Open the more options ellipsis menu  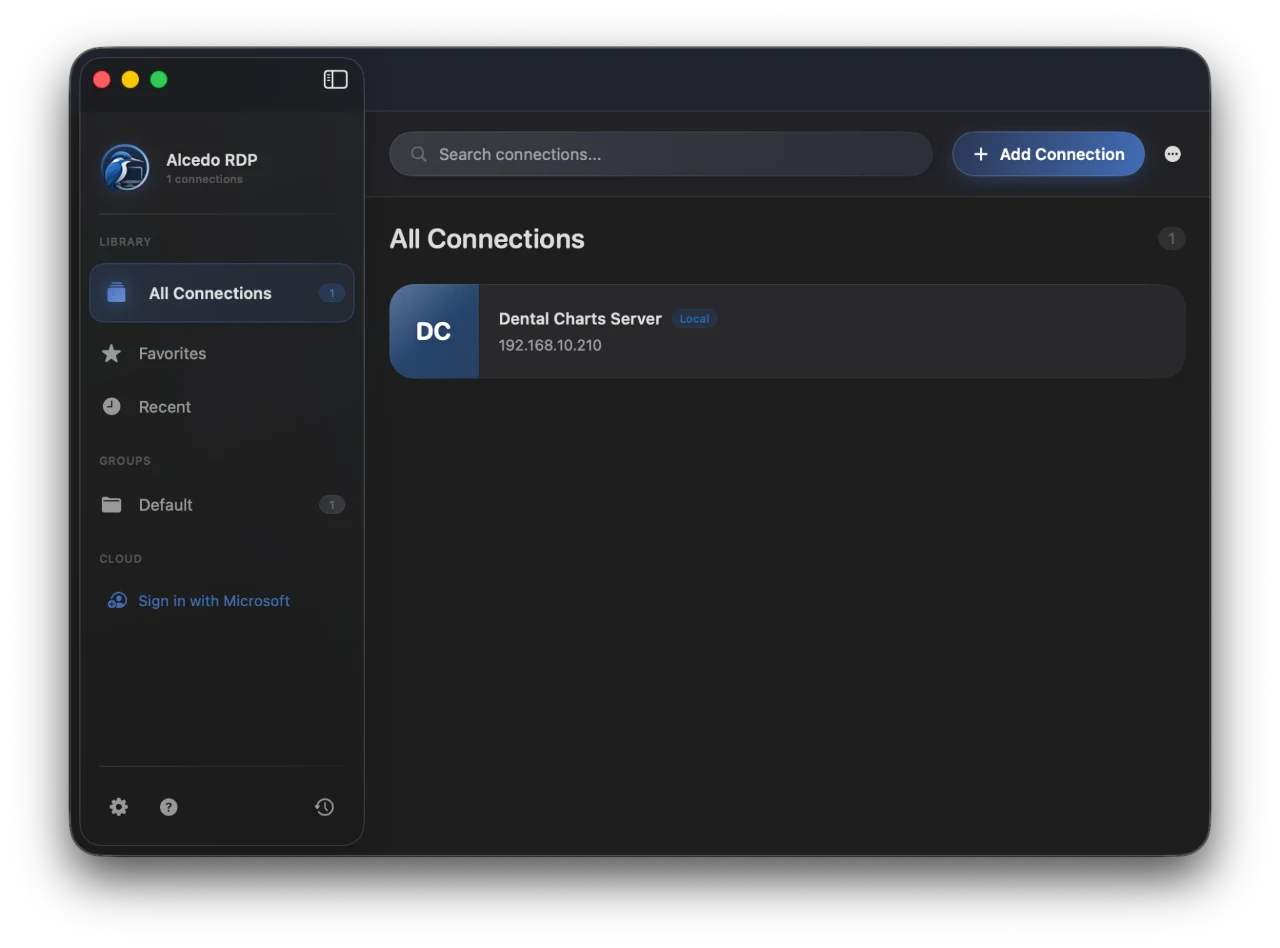(1173, 154)
